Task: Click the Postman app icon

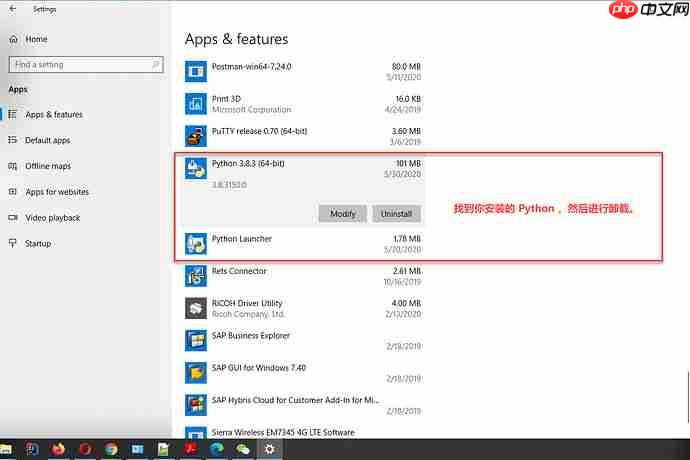Action: [196, 71]
